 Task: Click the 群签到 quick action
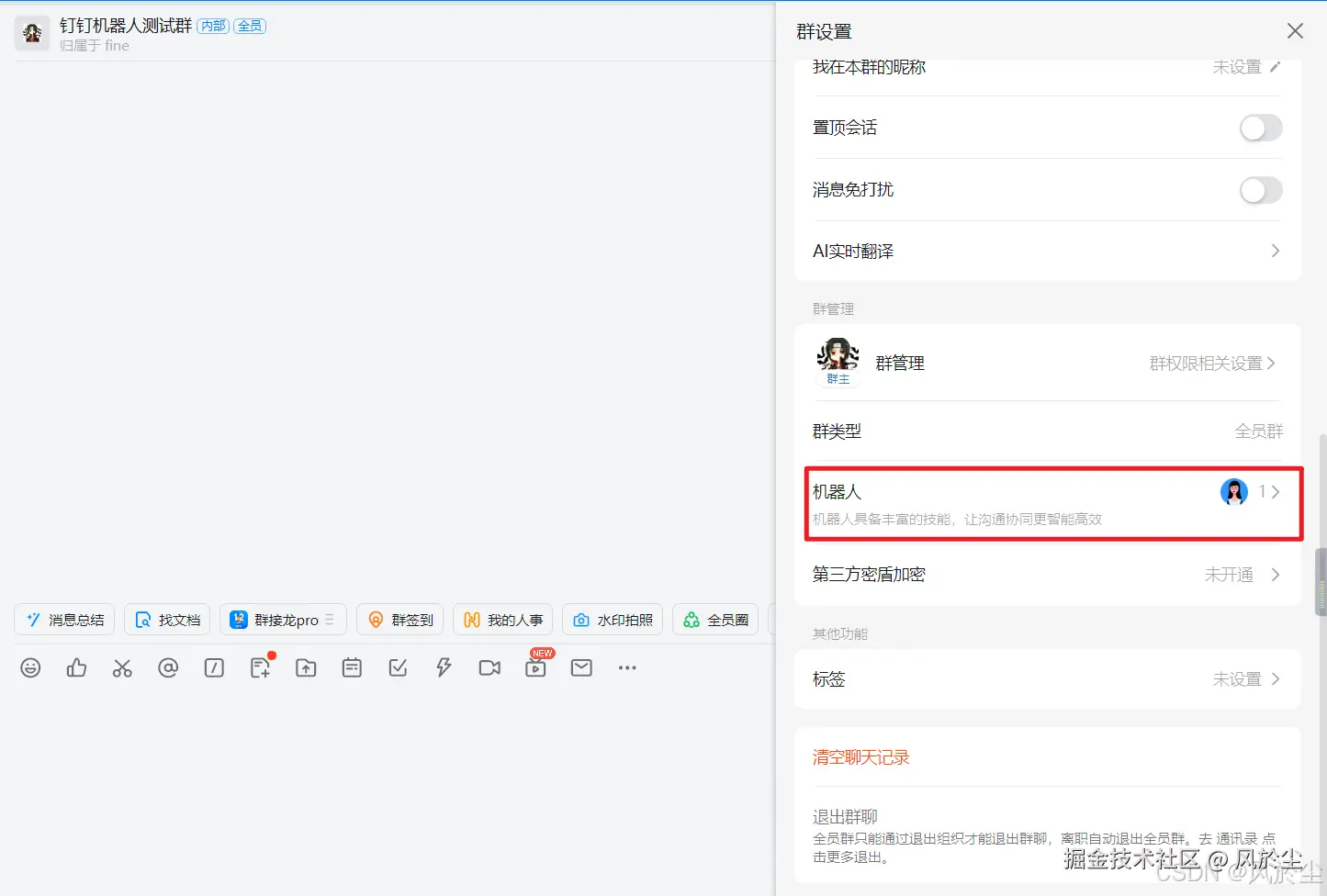click(x=399, y=619)
